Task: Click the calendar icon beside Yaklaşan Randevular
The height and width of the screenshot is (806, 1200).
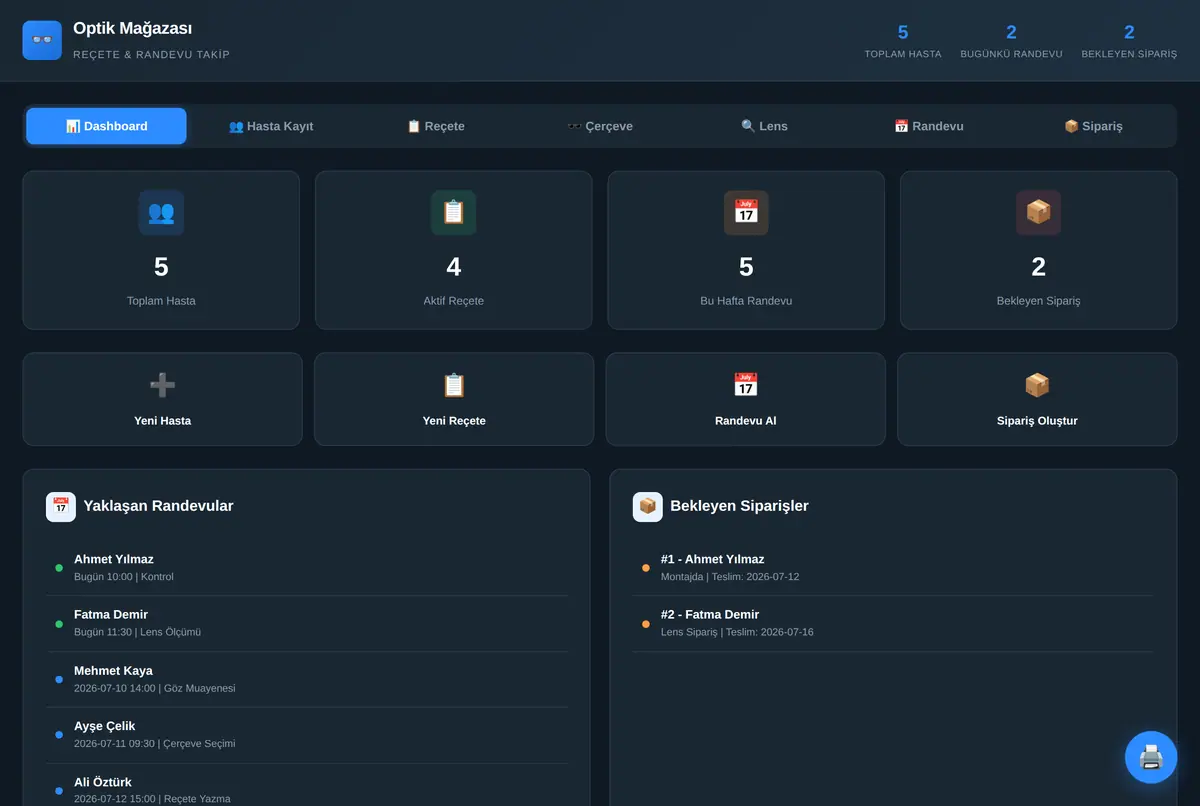Action: point(61,506)
